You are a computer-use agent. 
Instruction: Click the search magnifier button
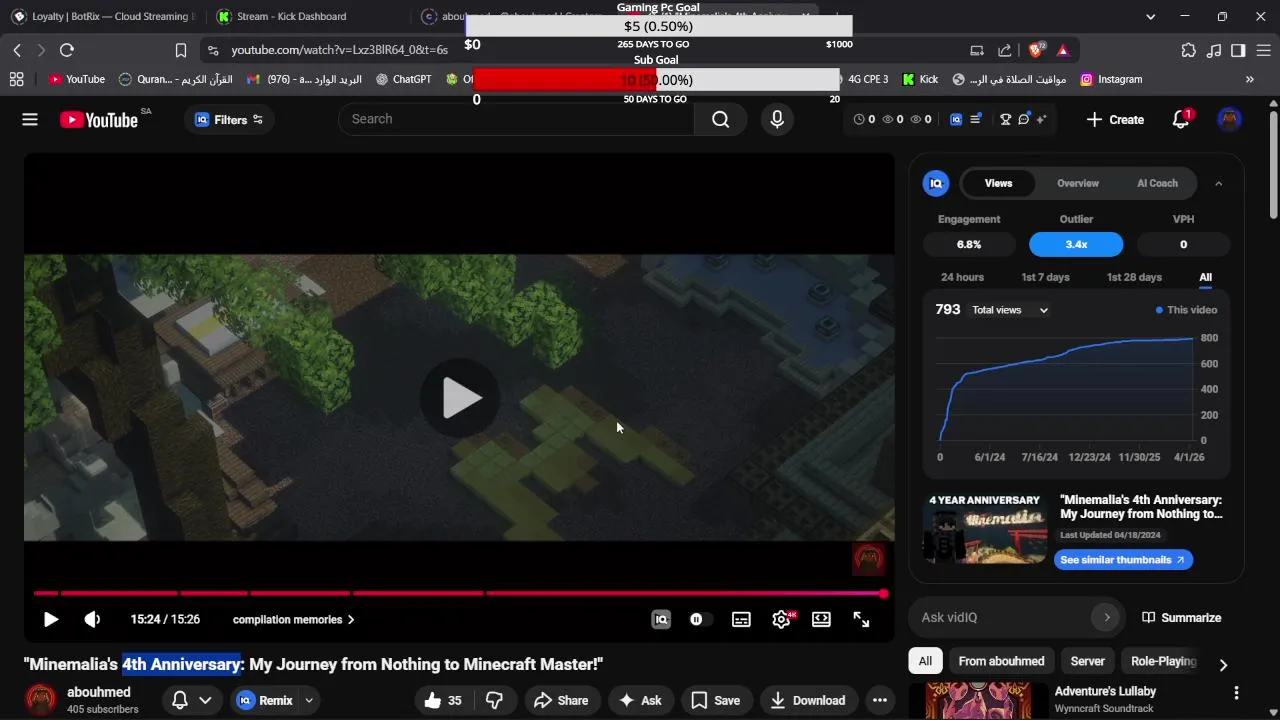coord(721,119)
